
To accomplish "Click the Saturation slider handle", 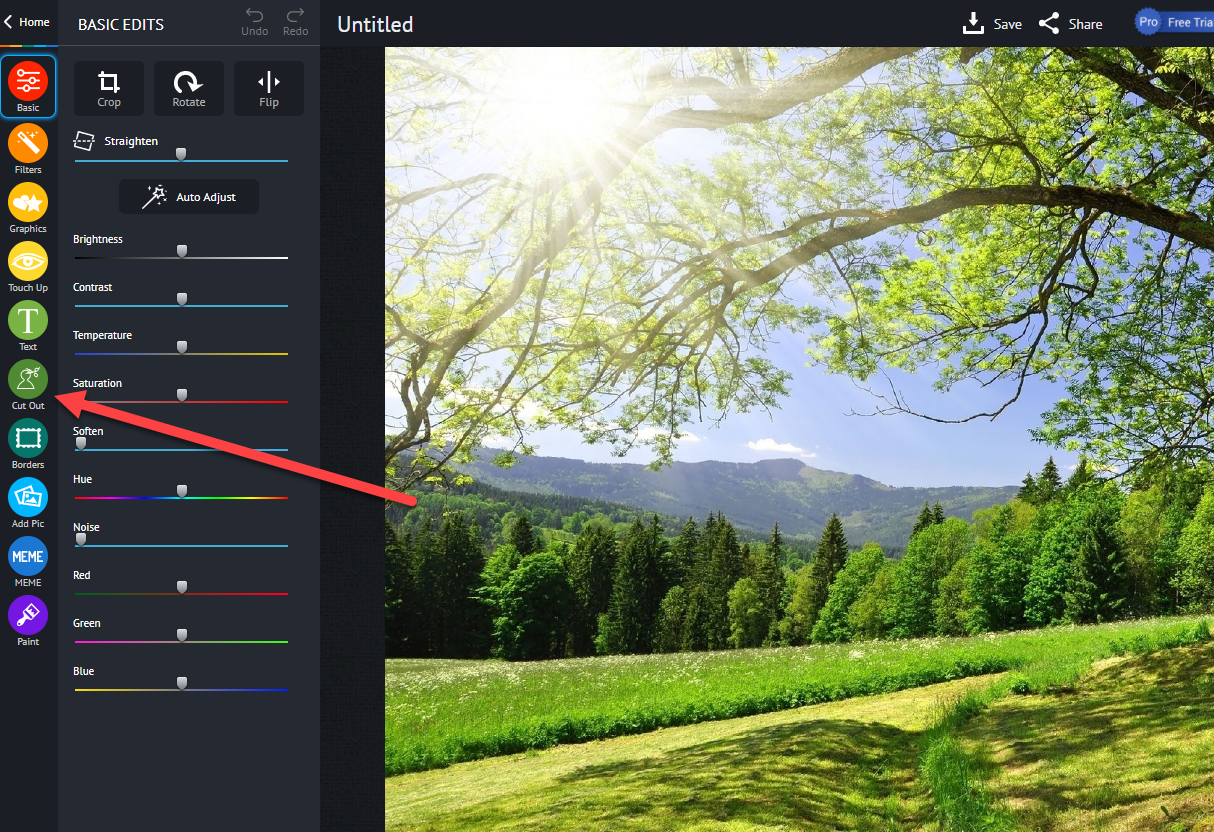I will click(x=181, y=395).
